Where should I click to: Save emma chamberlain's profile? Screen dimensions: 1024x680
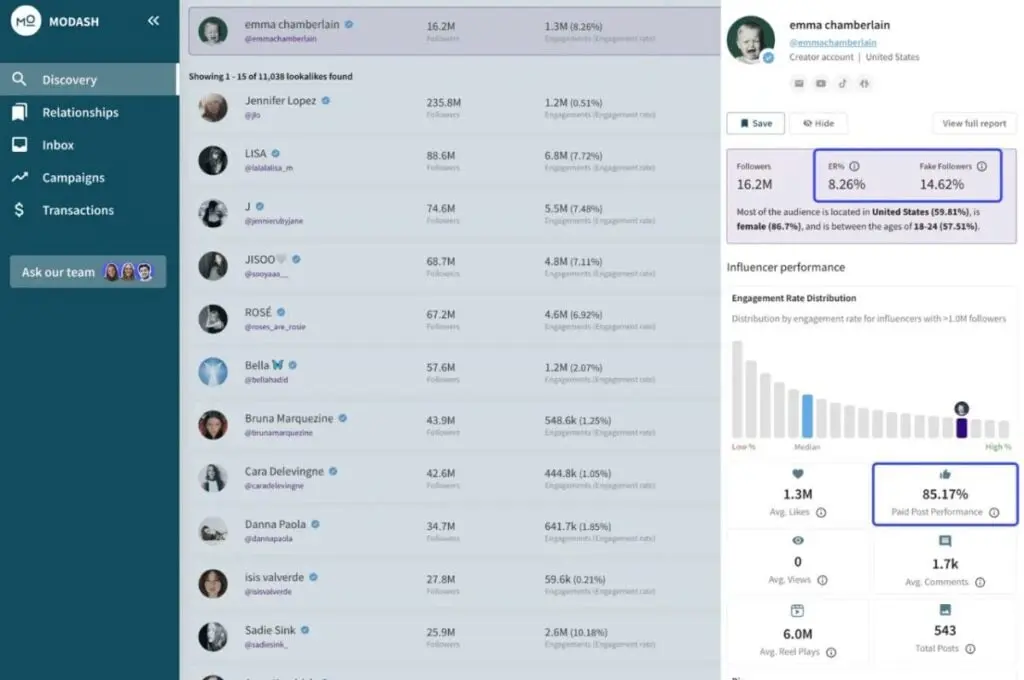pos(756,123)
